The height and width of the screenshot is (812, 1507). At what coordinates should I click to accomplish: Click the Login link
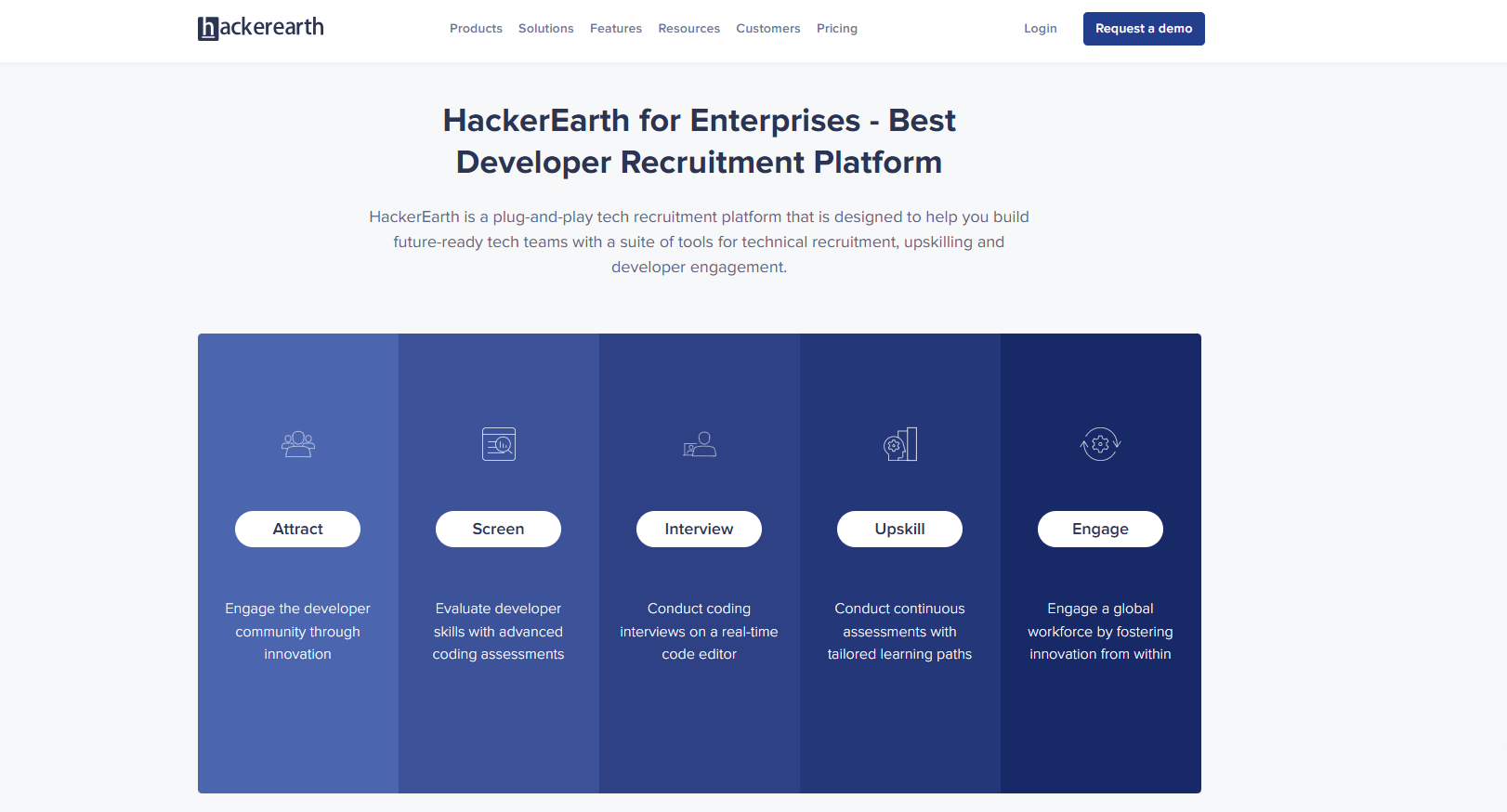[1041, 29]
